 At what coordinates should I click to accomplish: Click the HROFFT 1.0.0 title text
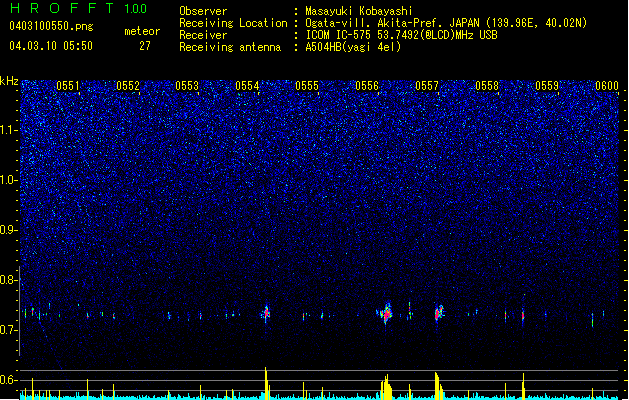[79, 8]
